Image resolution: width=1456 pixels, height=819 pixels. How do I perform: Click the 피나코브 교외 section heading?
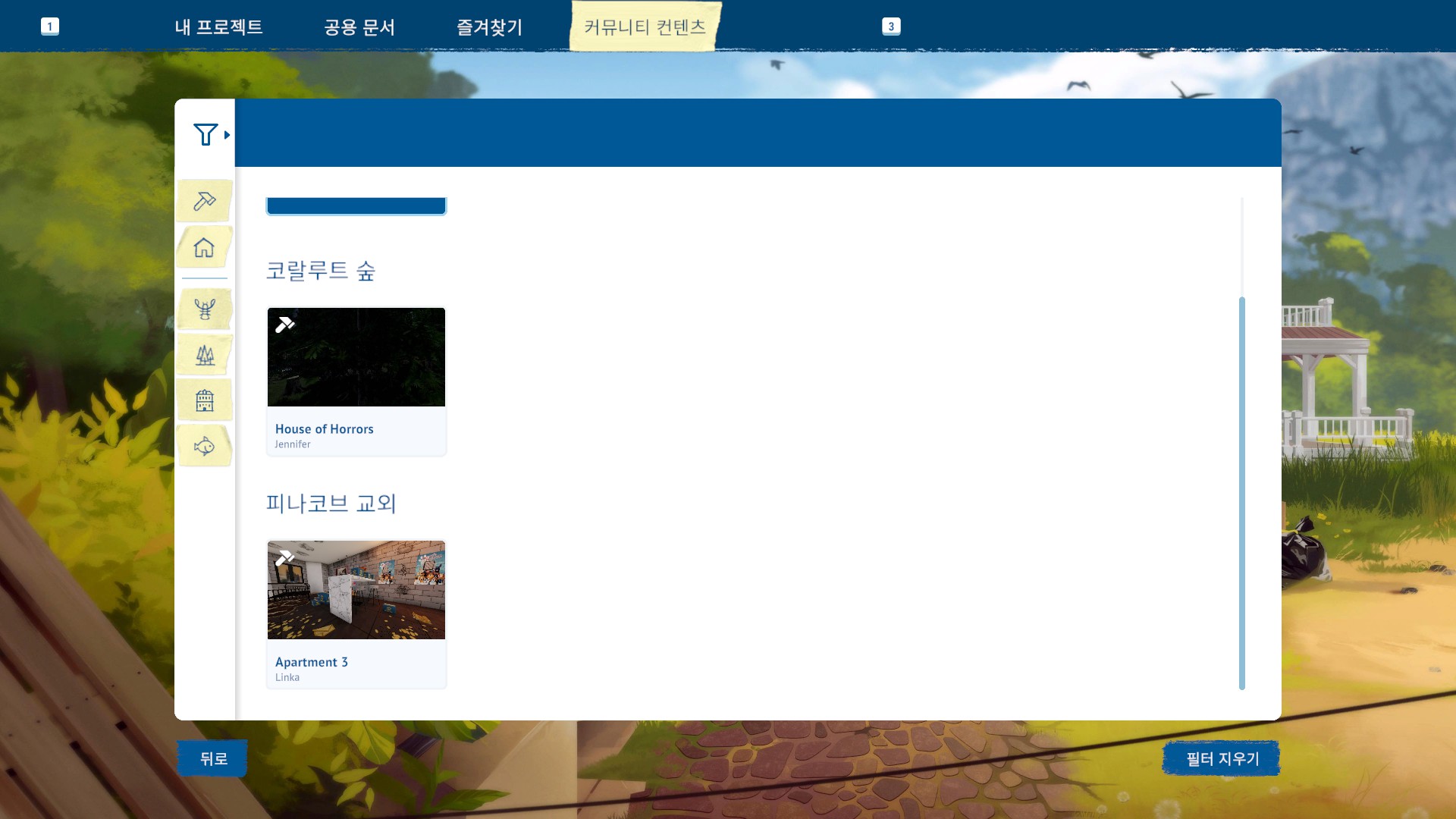331,504
